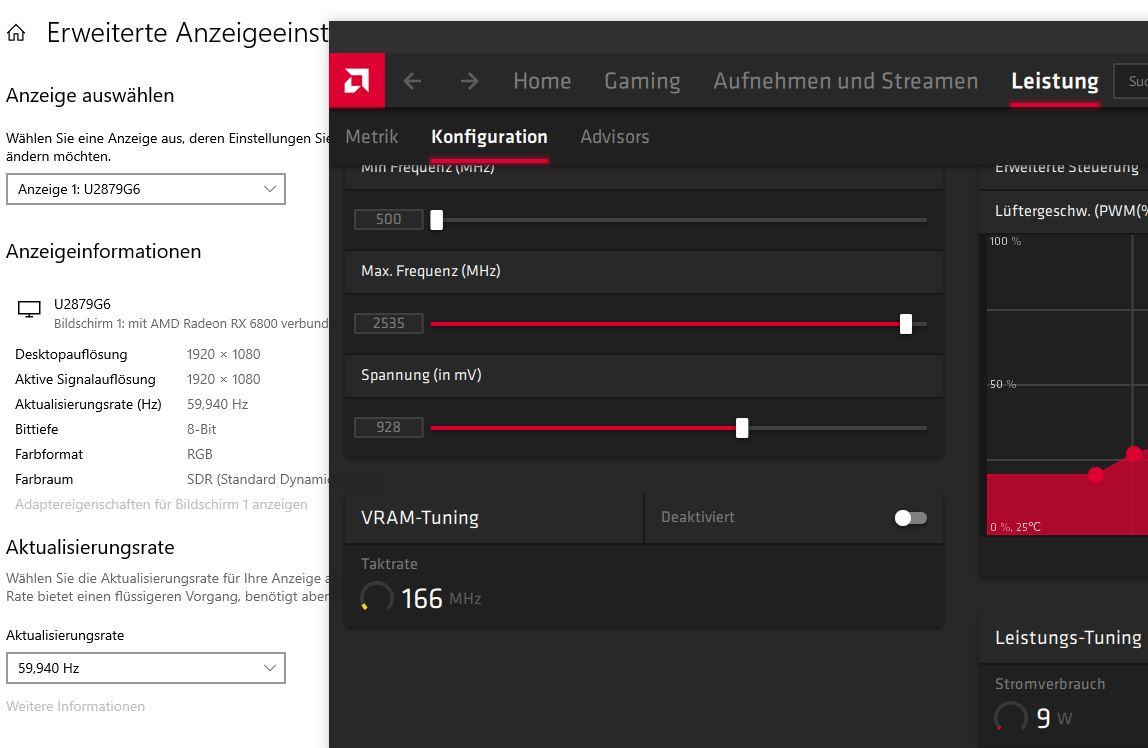Go back with the left arrow in AMD software
This screenshot has width=1148, height=748.
(412, 81)
